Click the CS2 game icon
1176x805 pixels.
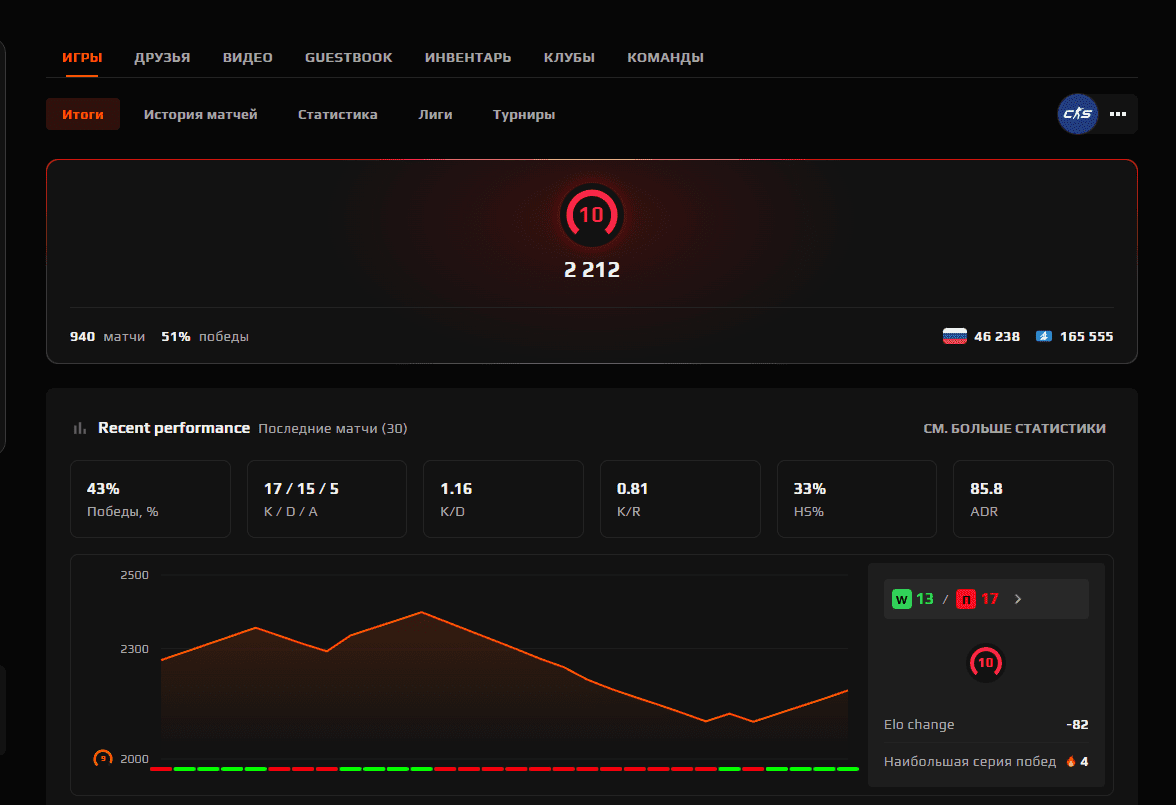coord(1077,114)
